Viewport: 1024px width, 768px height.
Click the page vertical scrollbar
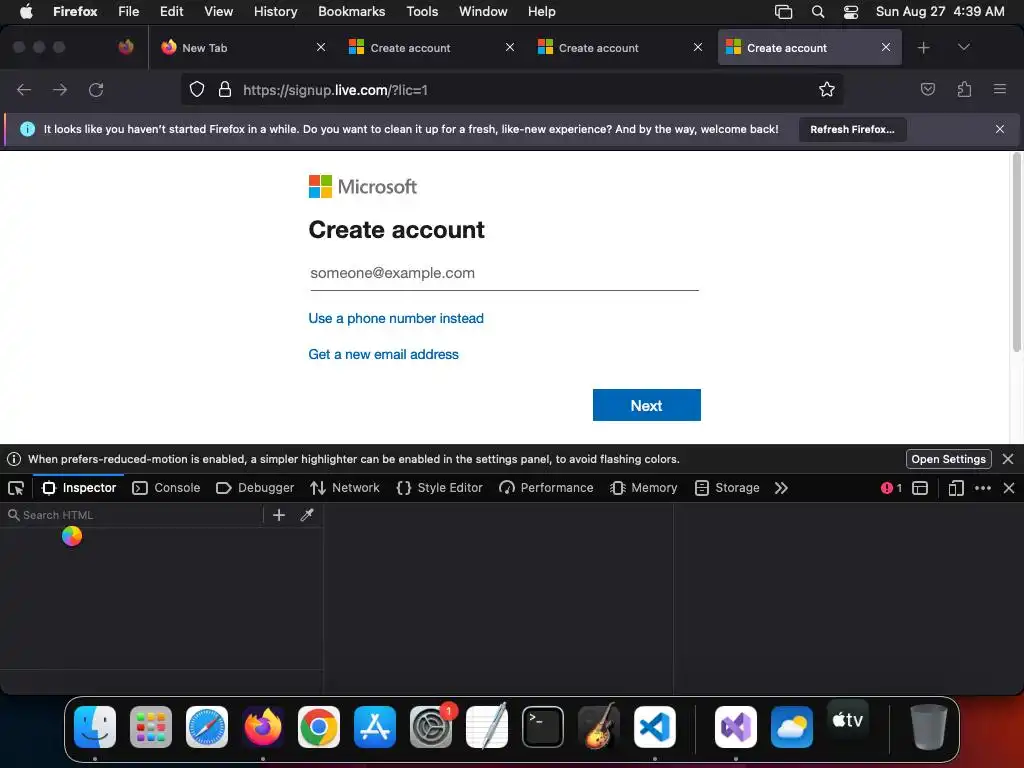click(1016, 253)
